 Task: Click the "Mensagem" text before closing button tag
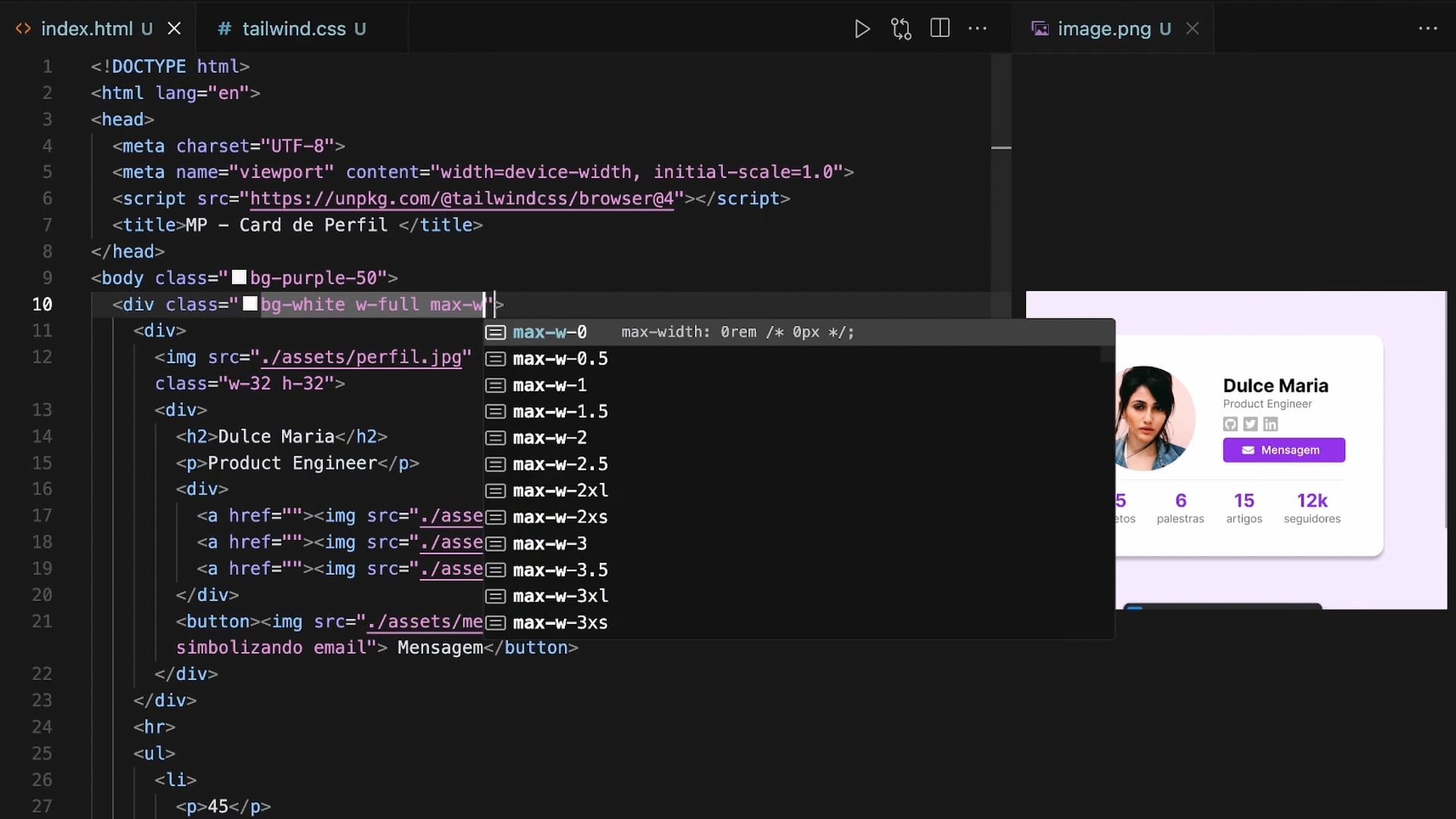tap(440, 648)
